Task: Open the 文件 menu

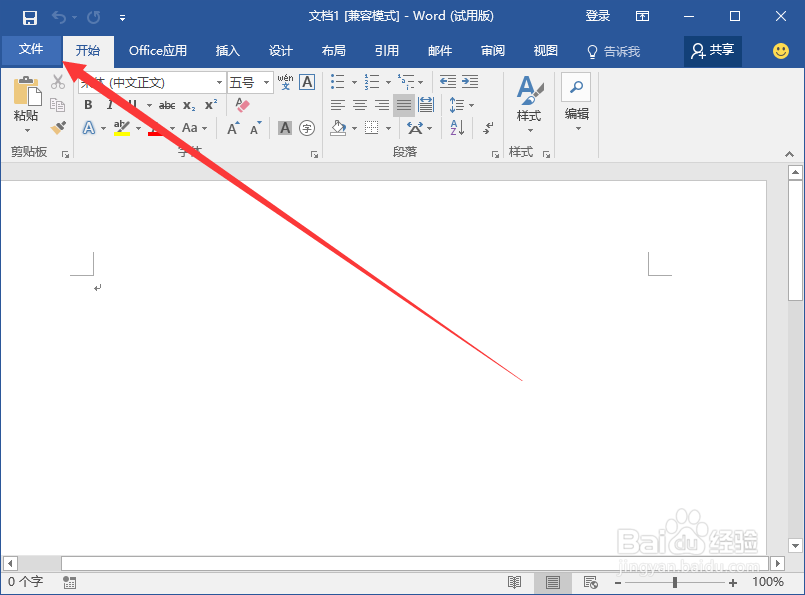Action: pyautogui.click(x=31, y=49)
